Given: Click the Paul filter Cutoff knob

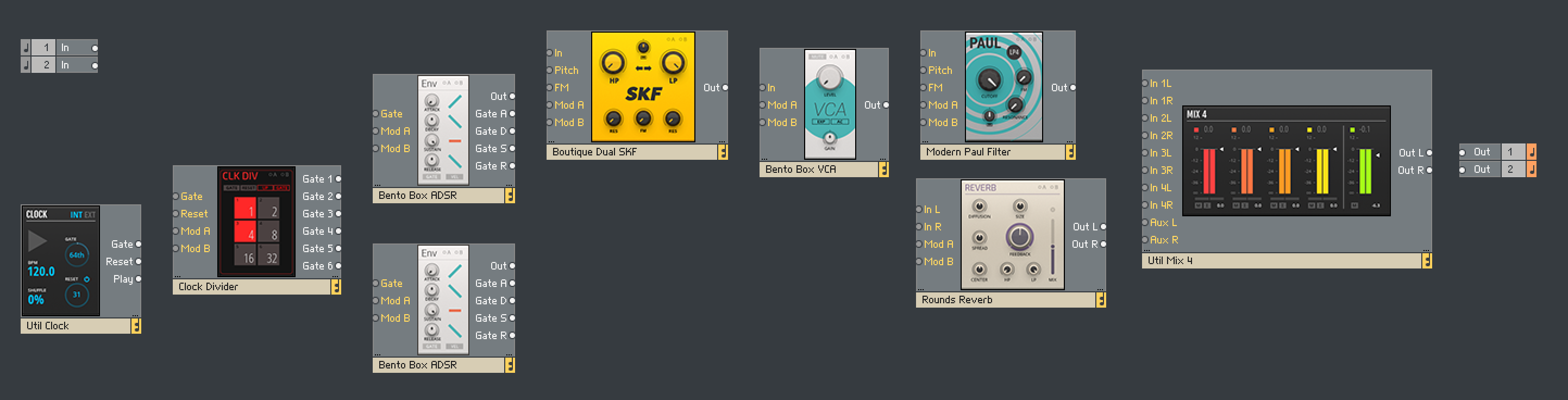Looking at the screenshot, I should click(988, 80).
